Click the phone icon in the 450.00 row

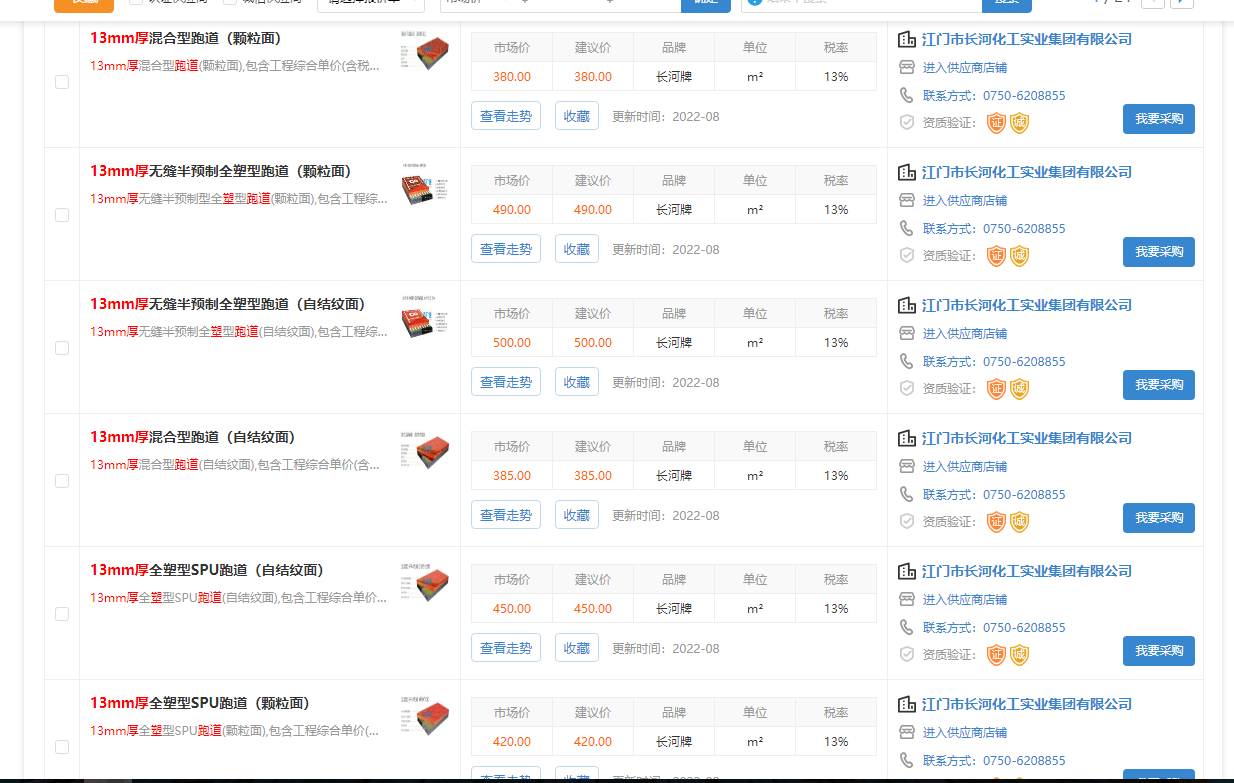907,627
